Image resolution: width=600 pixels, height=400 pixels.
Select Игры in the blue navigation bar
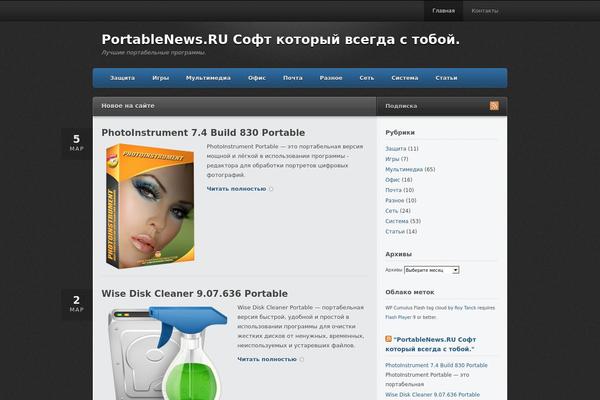pos(161,78)
